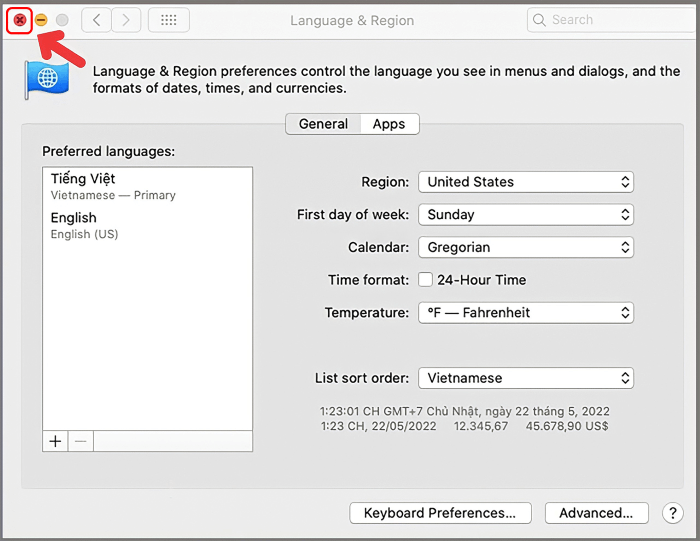Open the List sort order dropdown

tap(526, 378)
